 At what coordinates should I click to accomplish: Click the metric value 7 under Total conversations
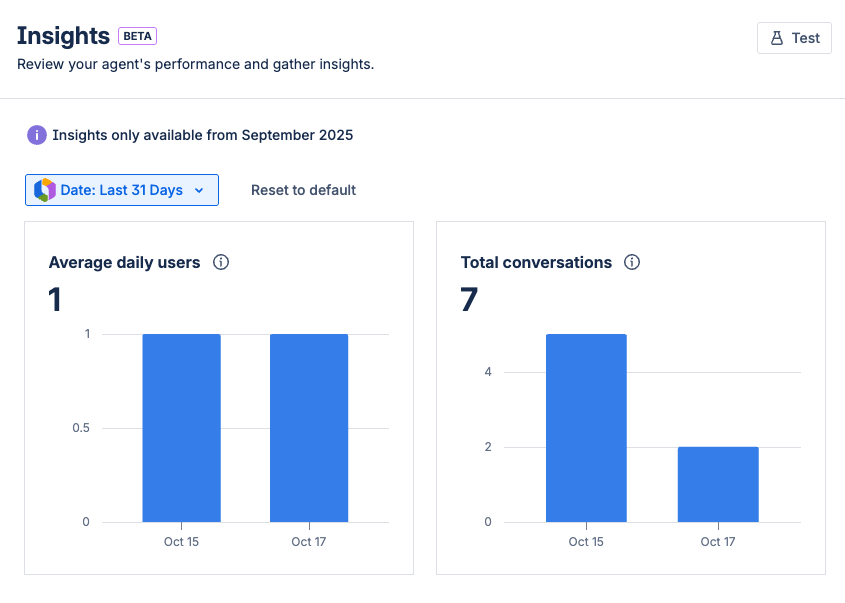468,299
